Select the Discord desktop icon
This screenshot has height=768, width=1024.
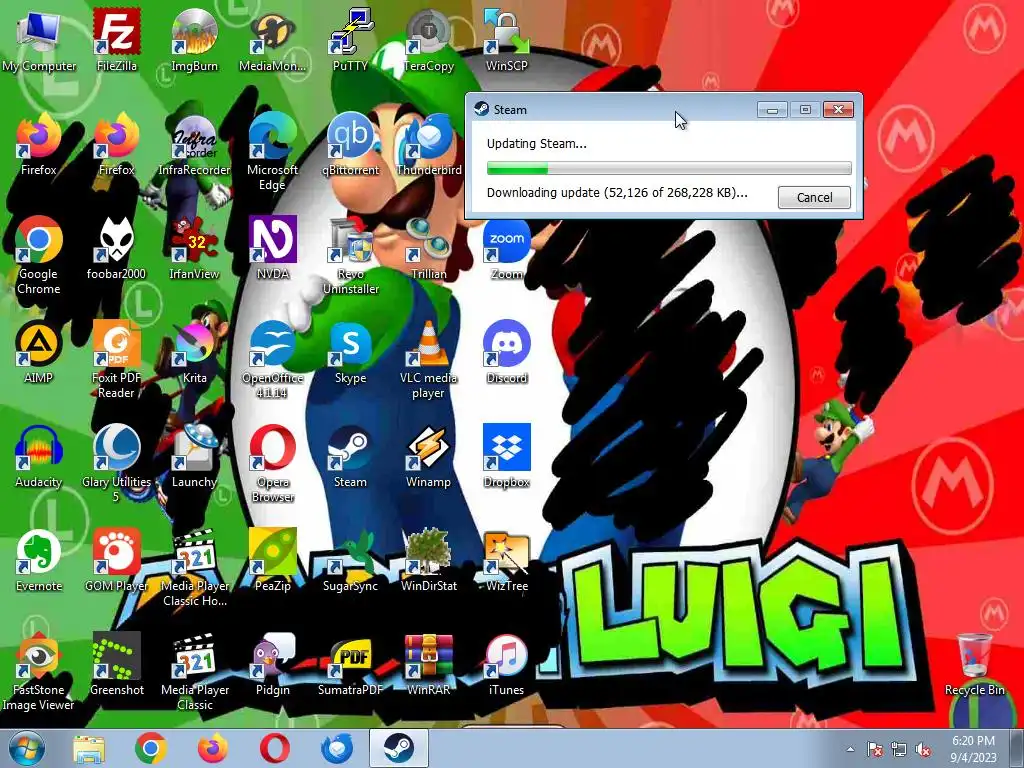point(506,351)
